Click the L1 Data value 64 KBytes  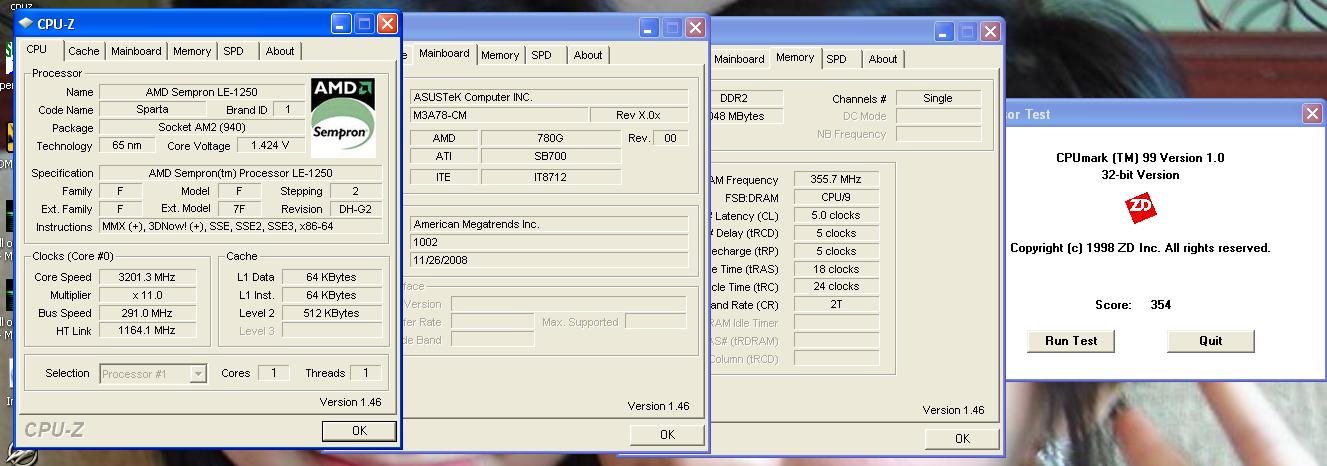(x=332, y=277)
